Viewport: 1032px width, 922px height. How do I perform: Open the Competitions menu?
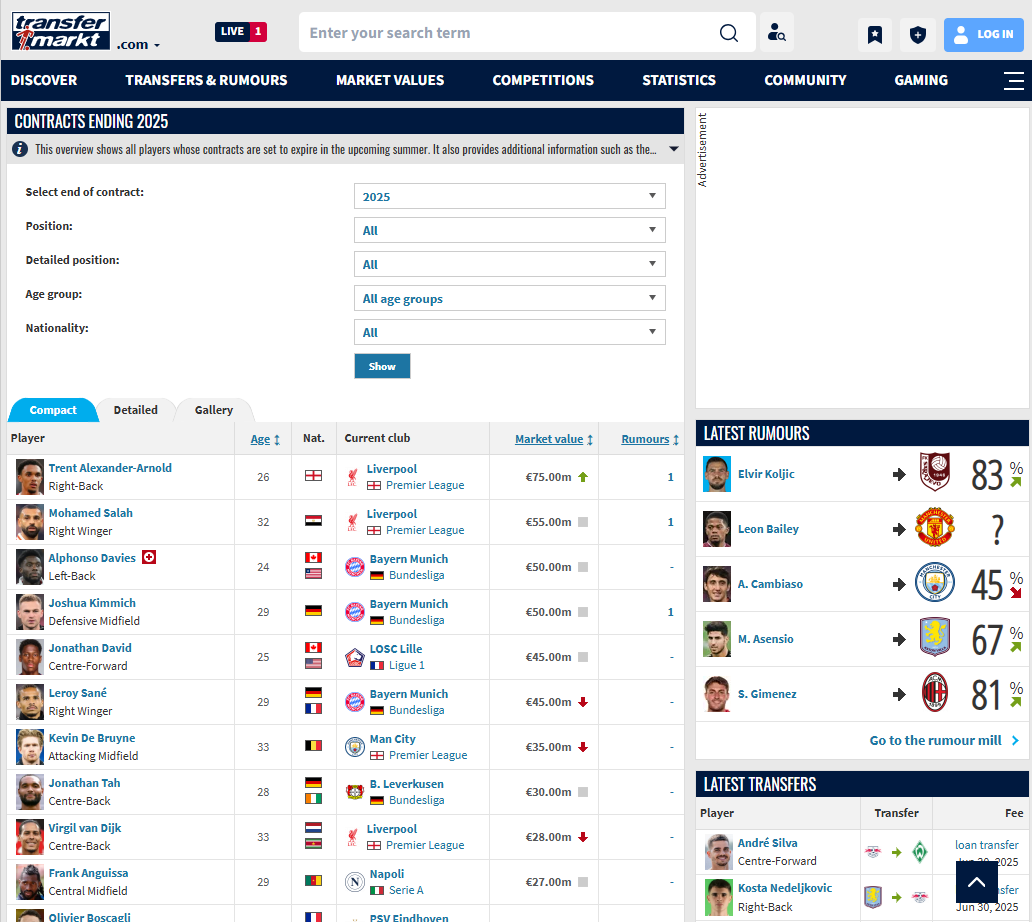(543, 80)
